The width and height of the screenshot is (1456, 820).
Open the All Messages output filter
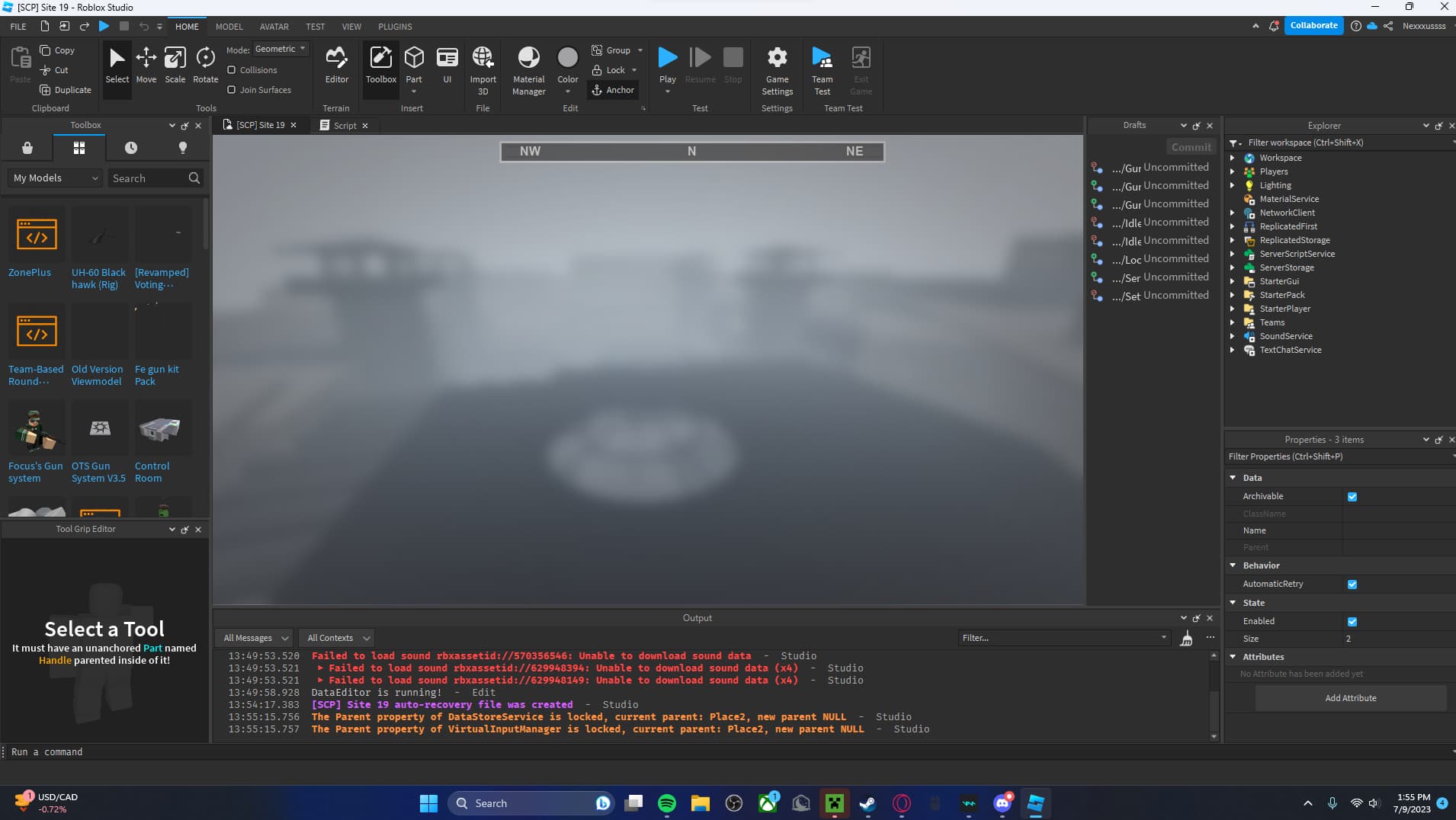click(x=253, y=638)
